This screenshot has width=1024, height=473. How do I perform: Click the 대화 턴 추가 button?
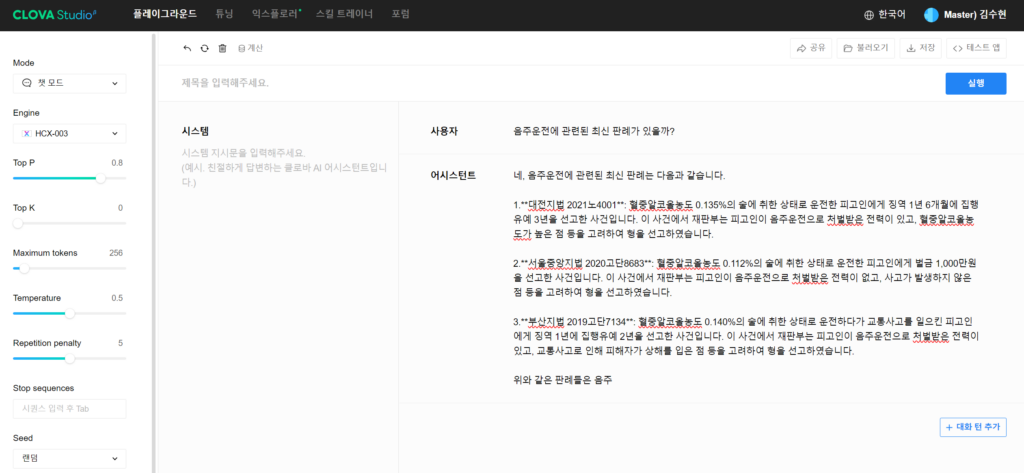(973, 427)
